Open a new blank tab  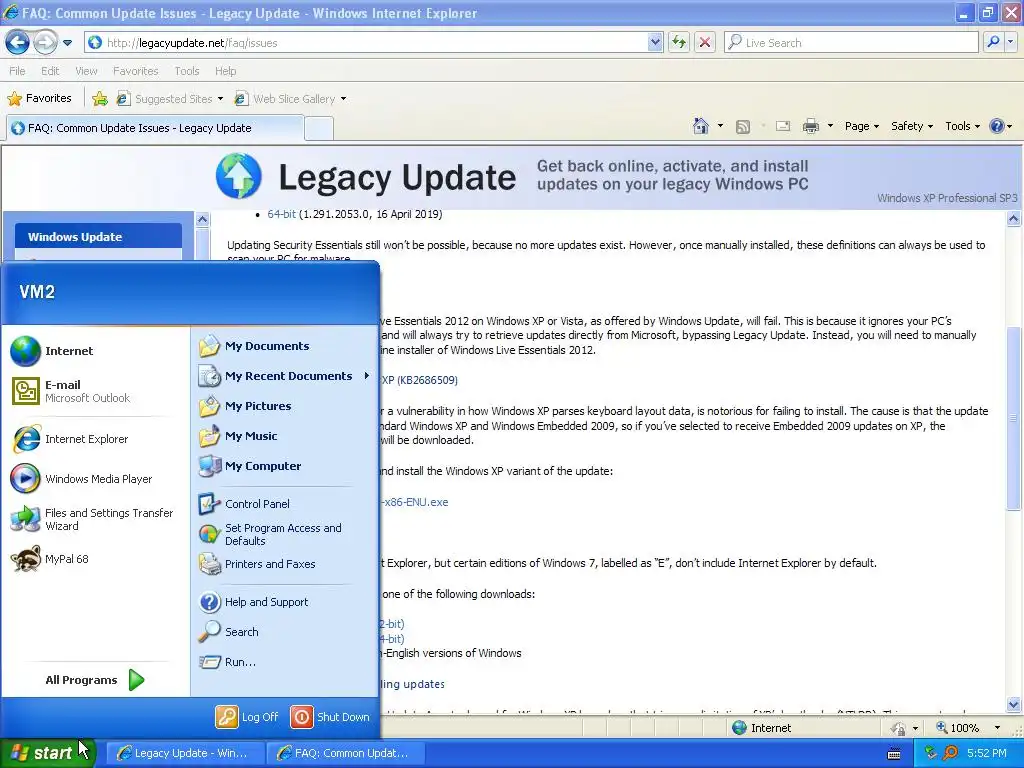click(x=319, y=129)
